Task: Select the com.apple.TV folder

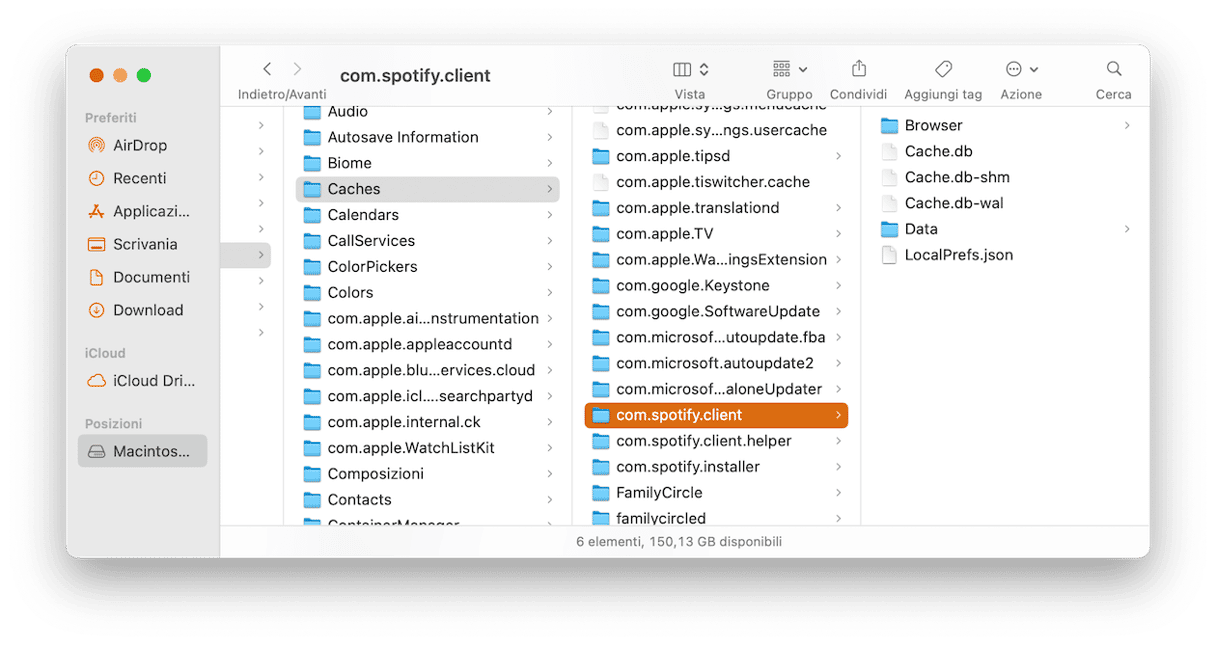Action: (716, 234)
